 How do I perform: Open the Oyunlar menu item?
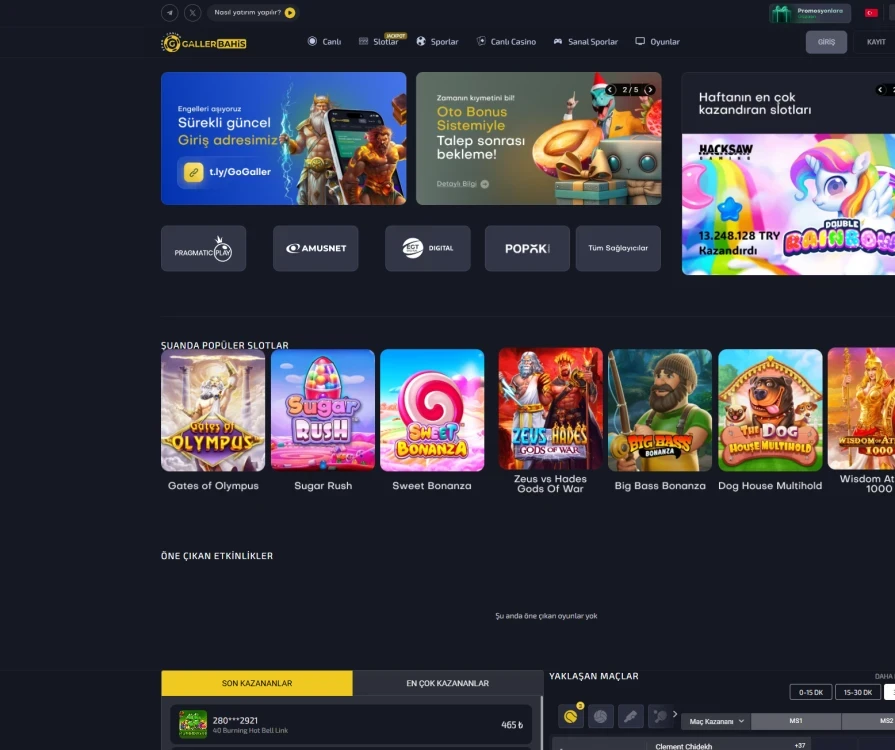tap(658, 42)
